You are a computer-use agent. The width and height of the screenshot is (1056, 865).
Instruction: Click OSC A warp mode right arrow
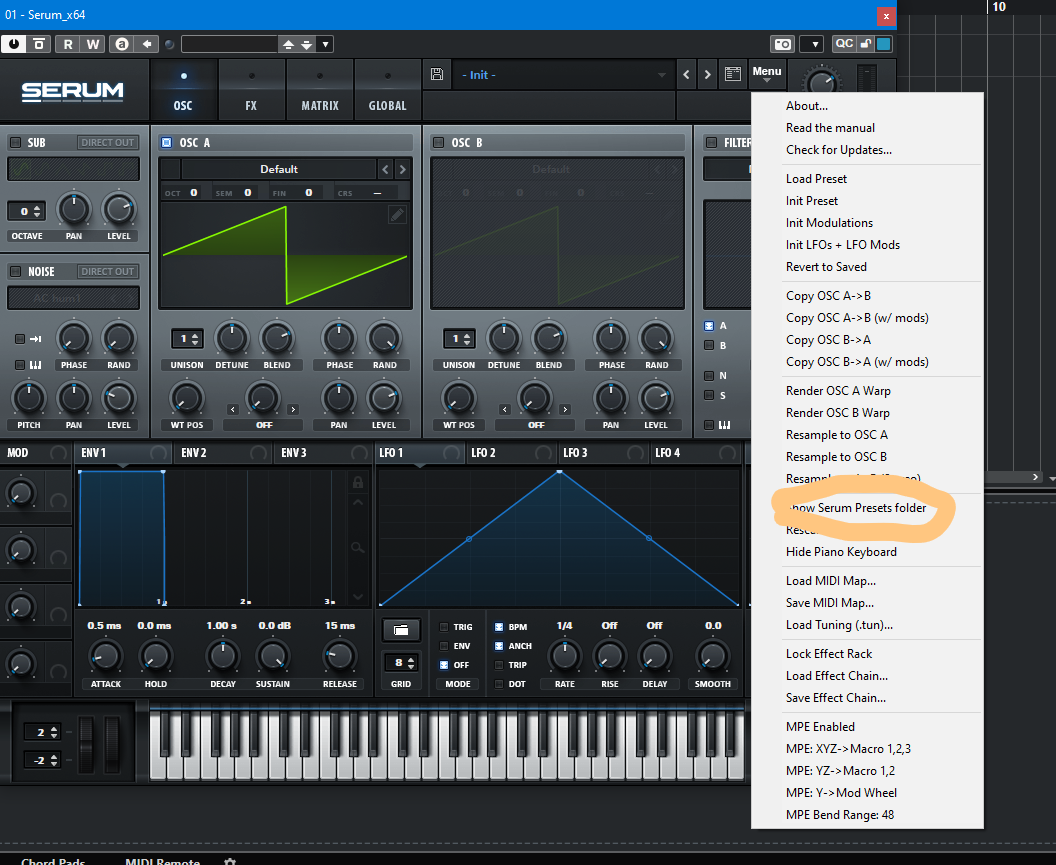point(293,410)
